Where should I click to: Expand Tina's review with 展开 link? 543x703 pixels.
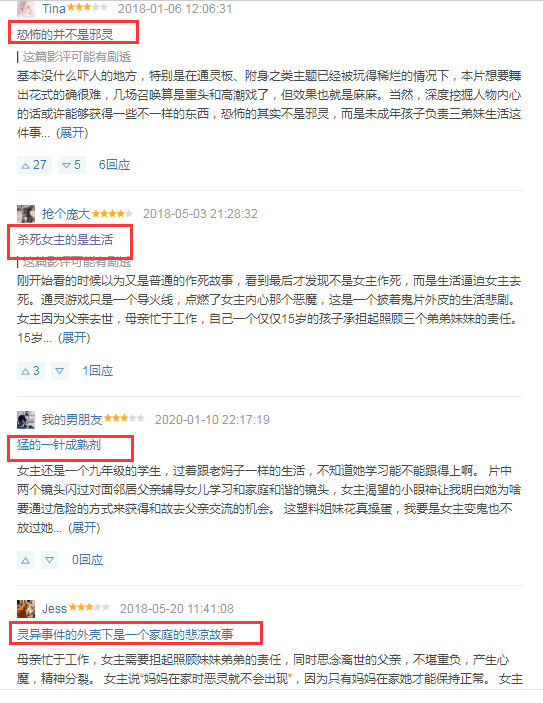point(72,133)
